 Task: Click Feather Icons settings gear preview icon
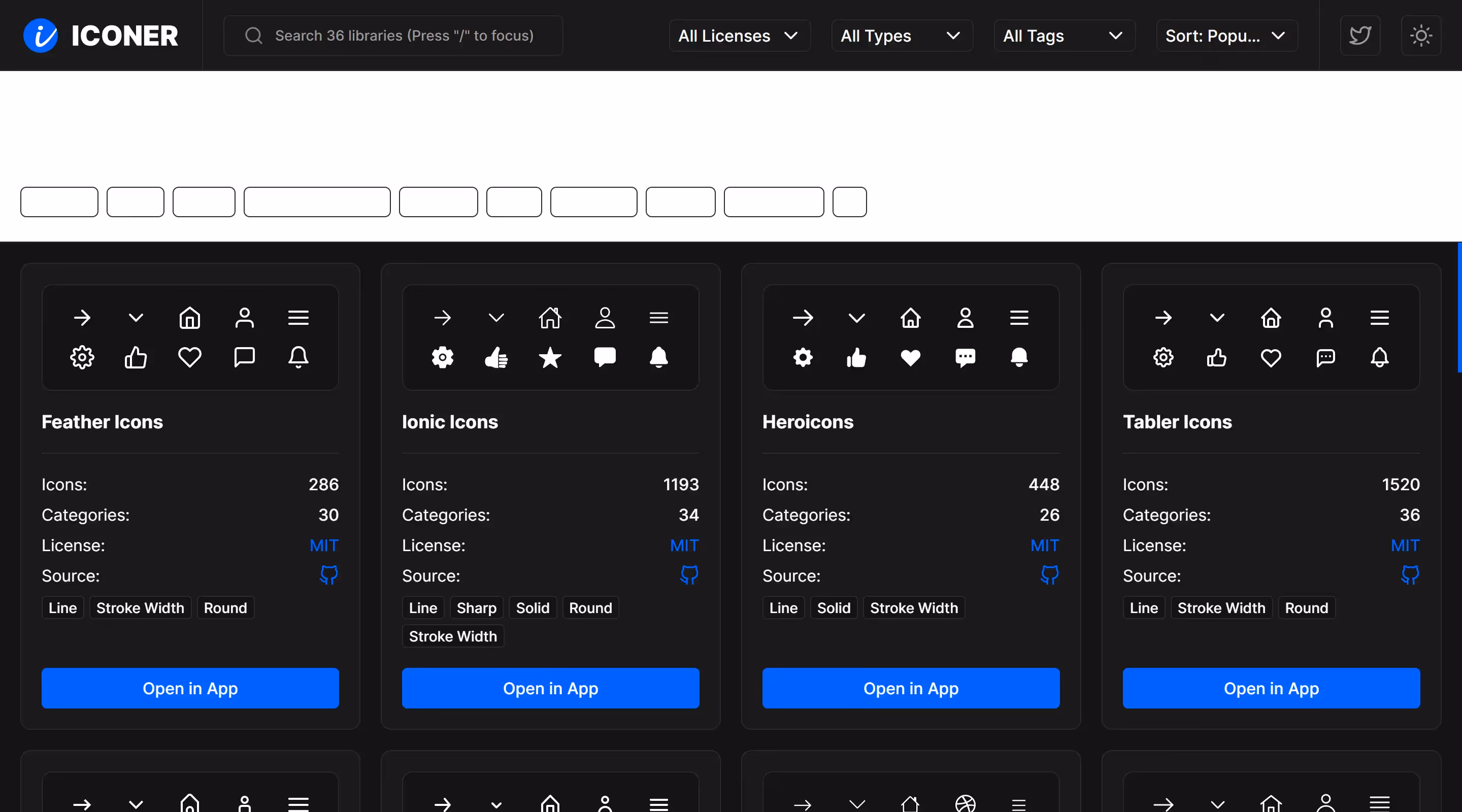point(82,357)
